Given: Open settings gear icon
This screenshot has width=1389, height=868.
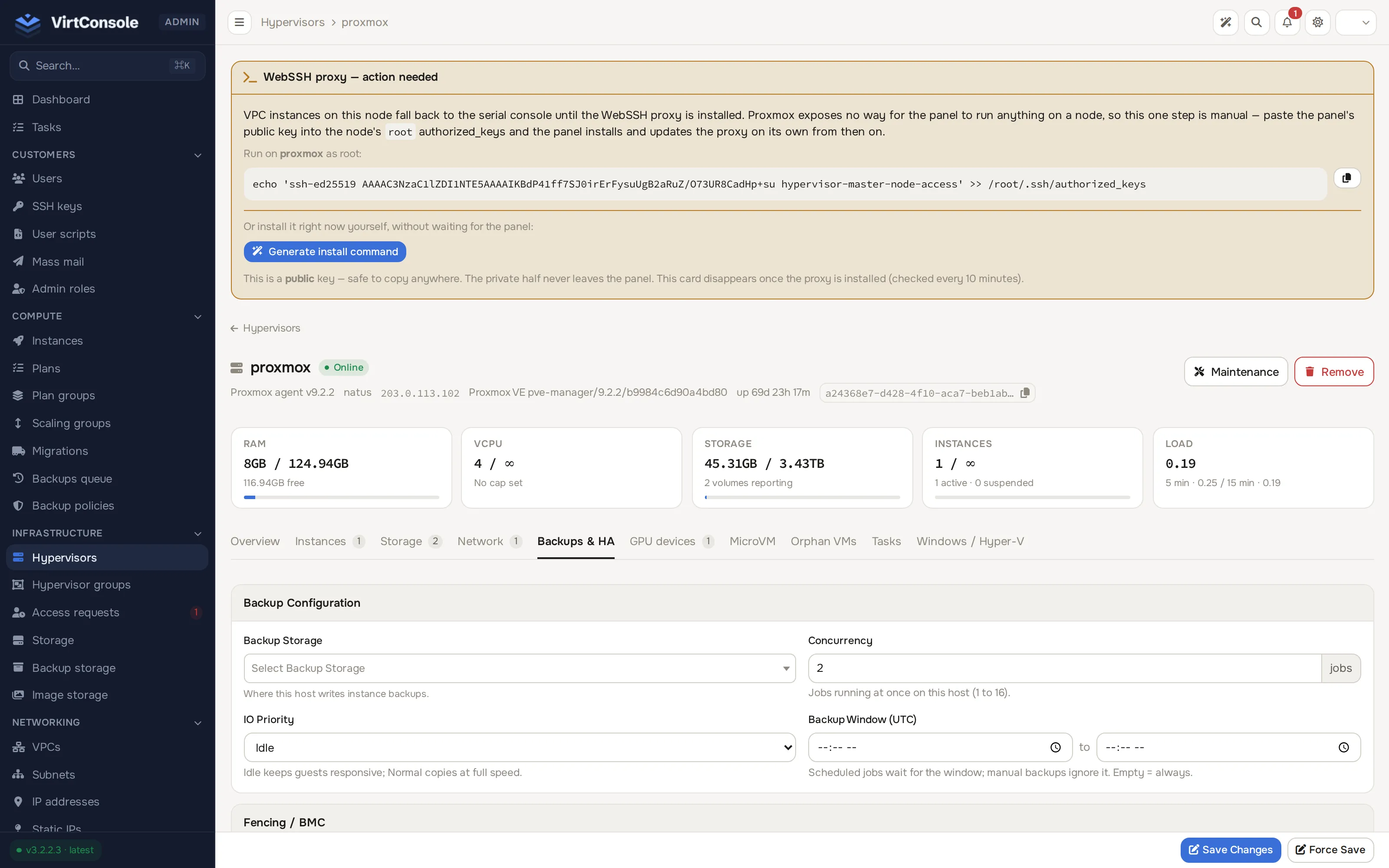Looking at the screenshot, I should click(1318, 23).
